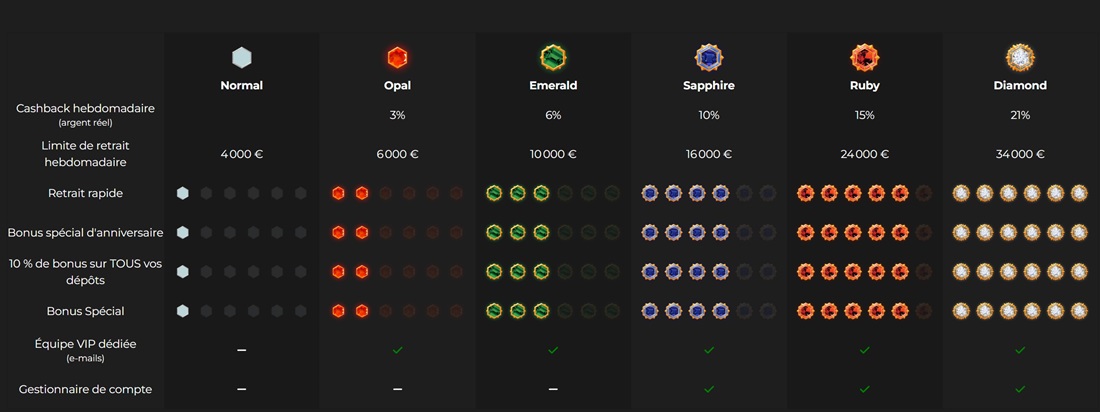The height and width of the screenshot is (412, 1100).
Task: Click the Sapphire tier gem badge
Action: pyautogui.click(x=709, y=58)
